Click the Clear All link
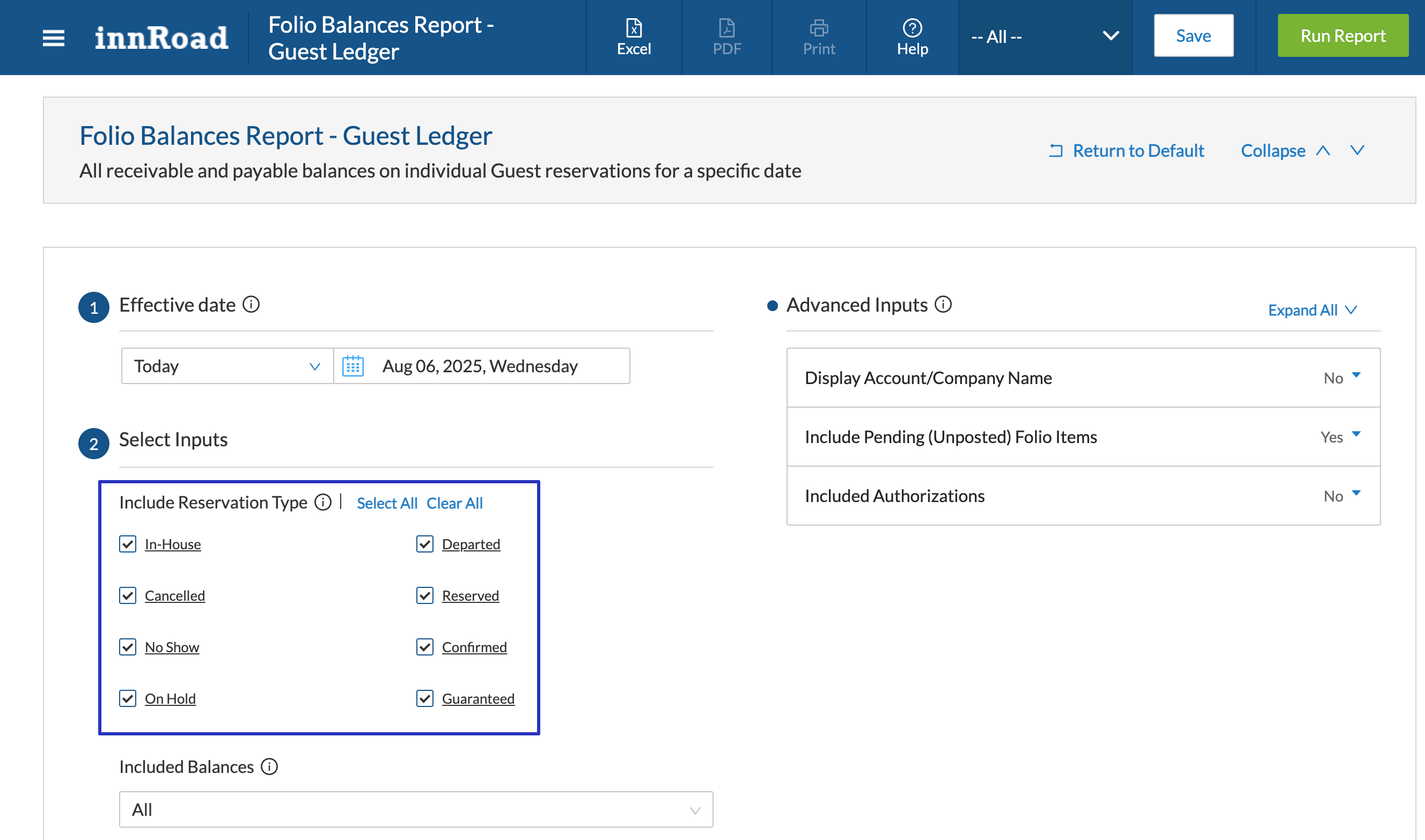Screen dimensions: 1425x840 454,503
